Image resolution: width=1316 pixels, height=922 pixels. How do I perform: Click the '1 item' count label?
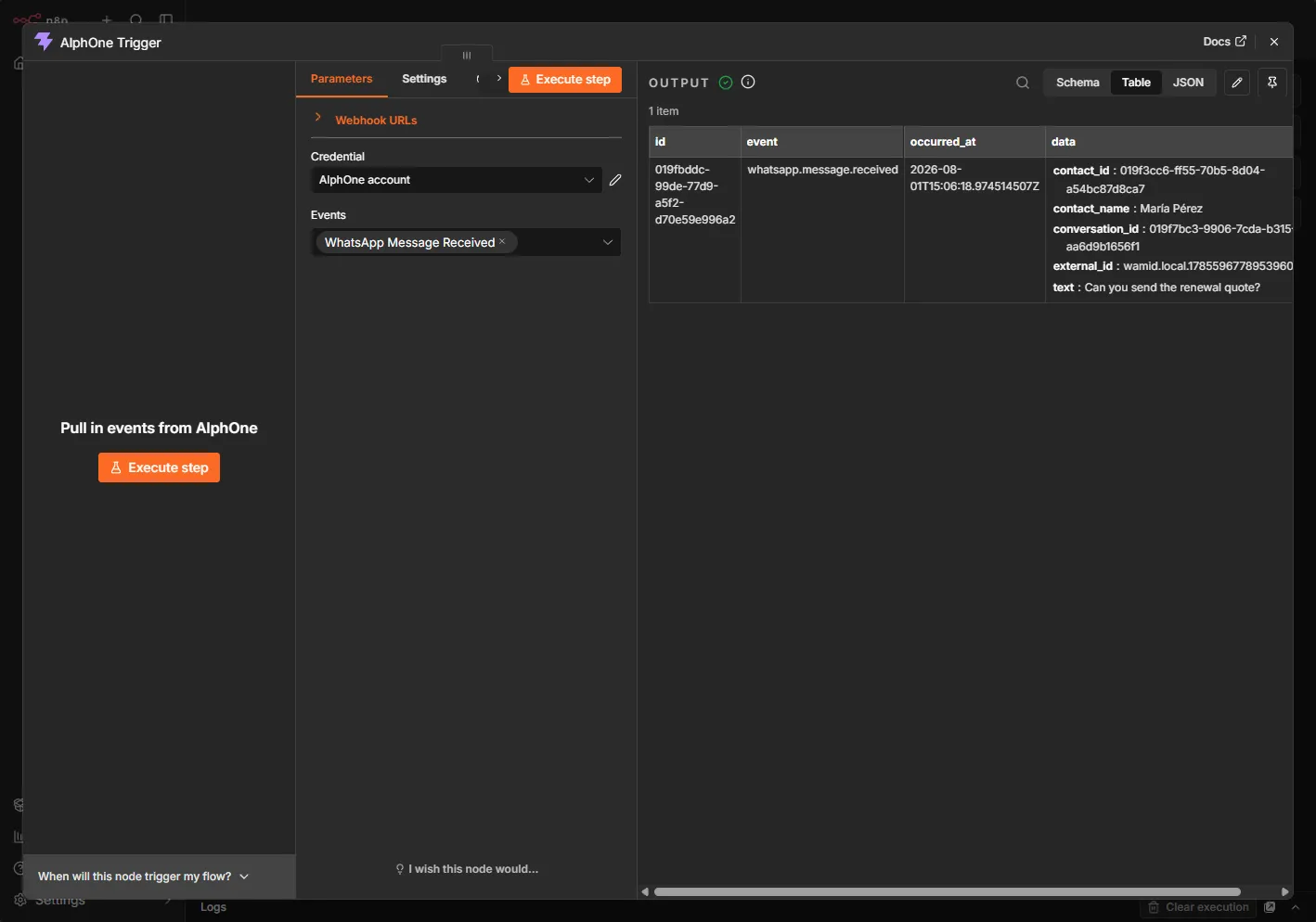[x=664, y=111]
